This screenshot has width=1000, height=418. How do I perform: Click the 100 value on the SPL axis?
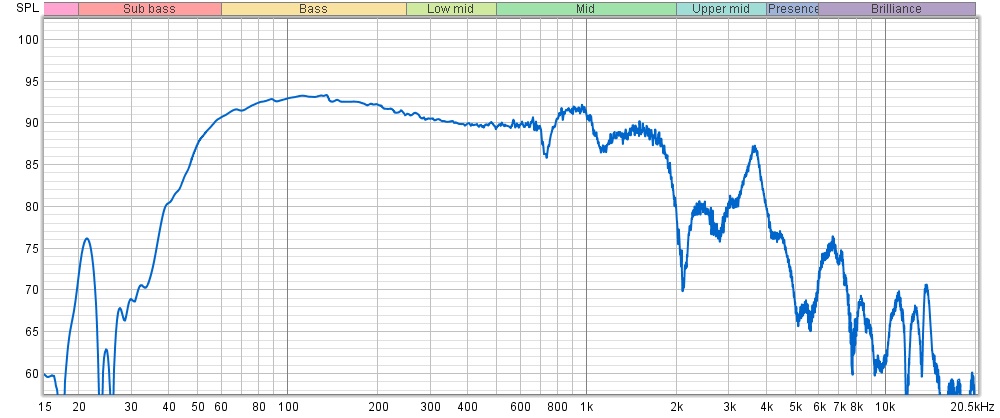31,40
